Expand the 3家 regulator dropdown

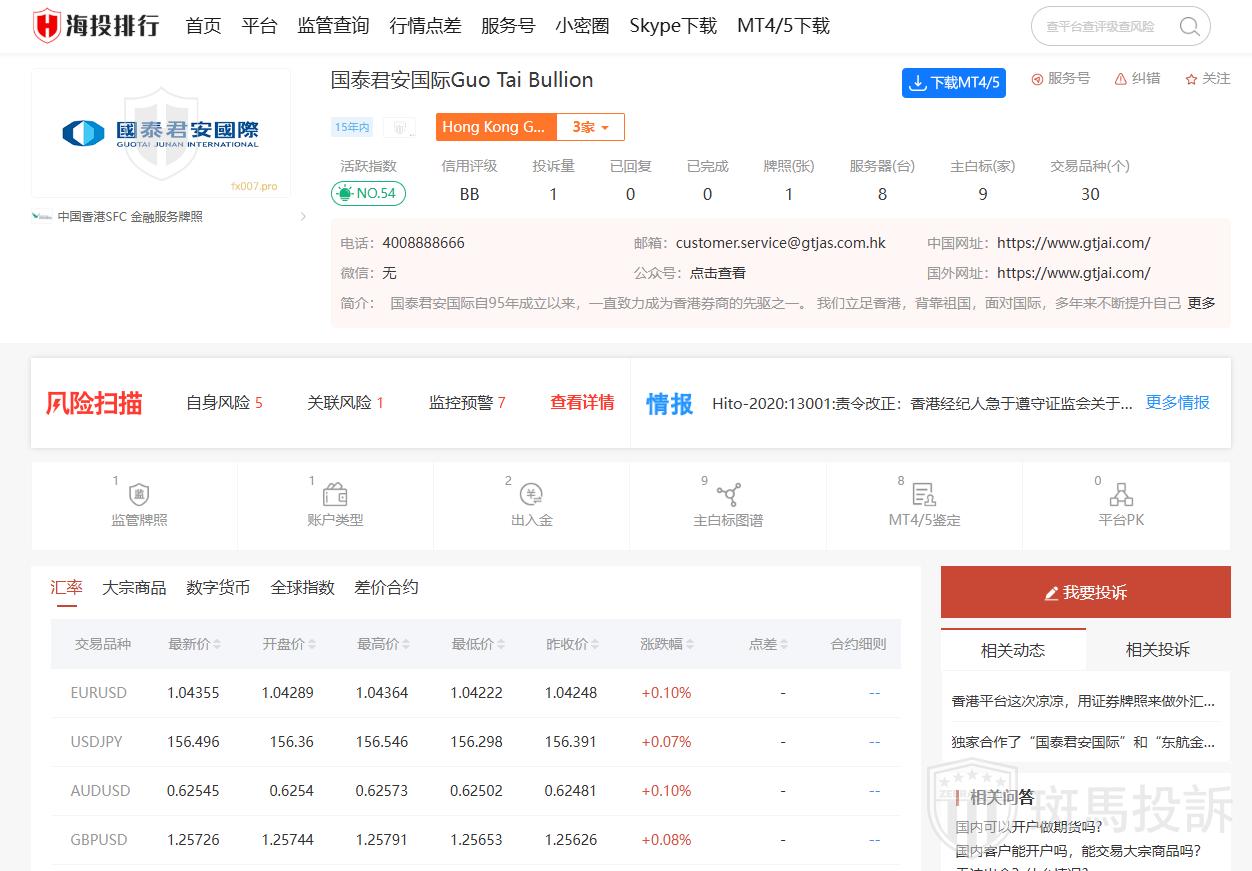click(590, 127)
